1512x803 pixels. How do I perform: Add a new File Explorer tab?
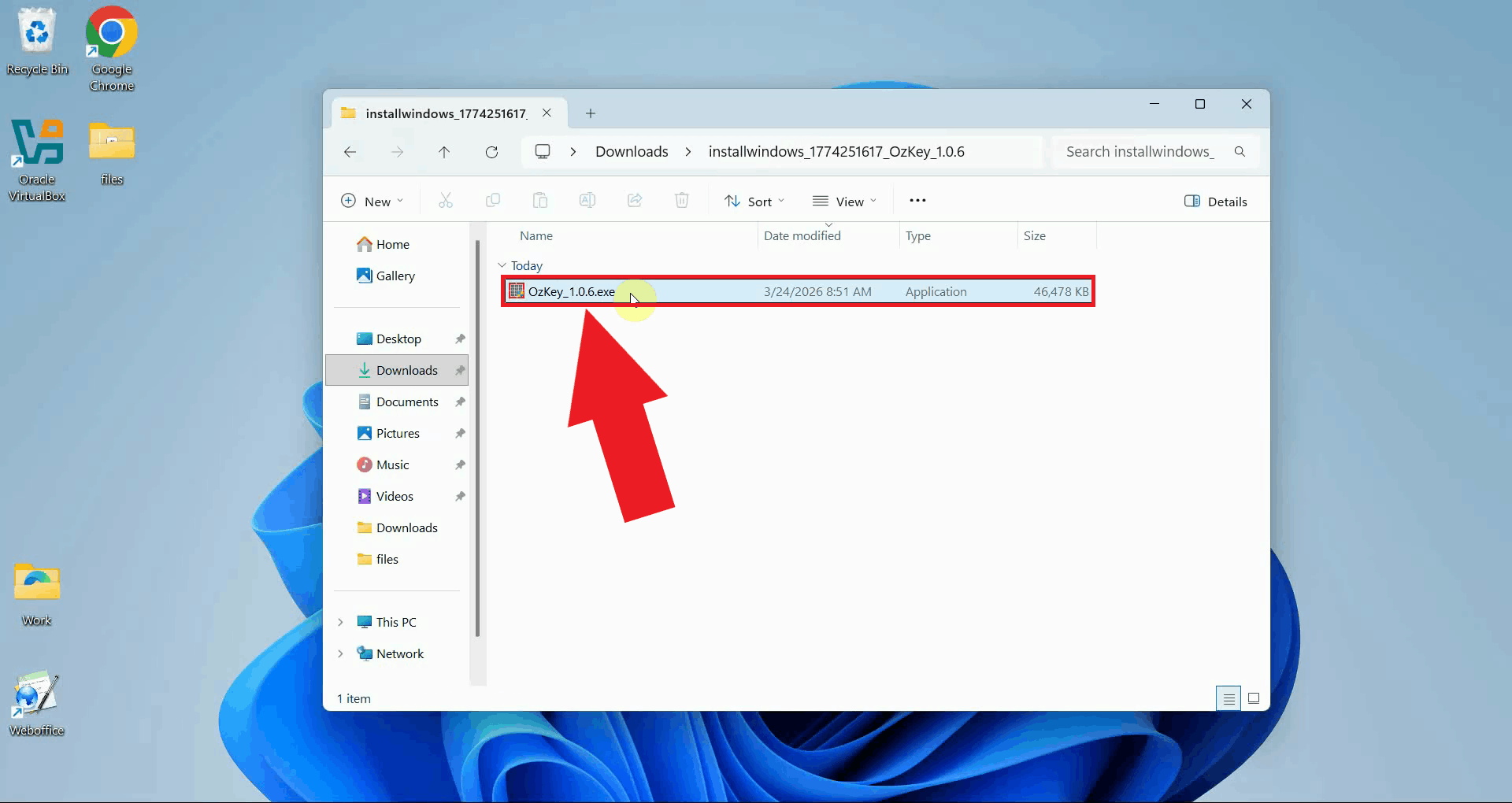(x=591, y=113)
